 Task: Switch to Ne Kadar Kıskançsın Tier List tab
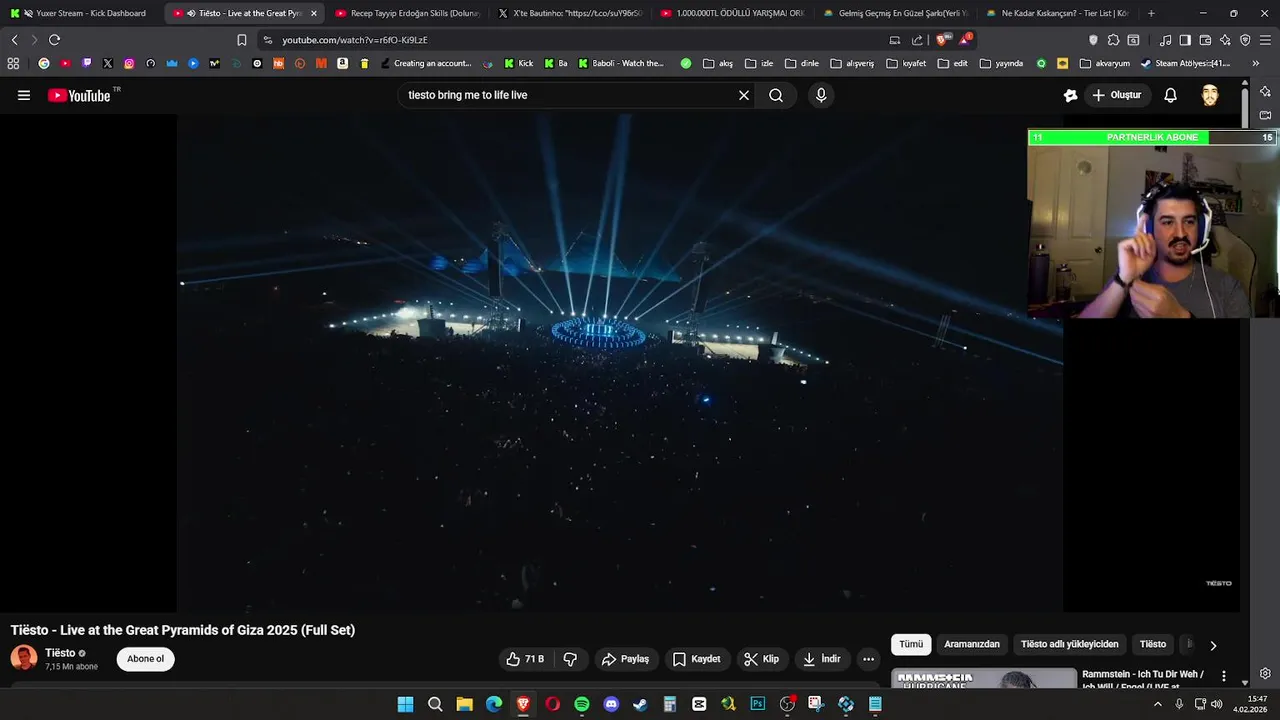click(x=1058, y=13)
